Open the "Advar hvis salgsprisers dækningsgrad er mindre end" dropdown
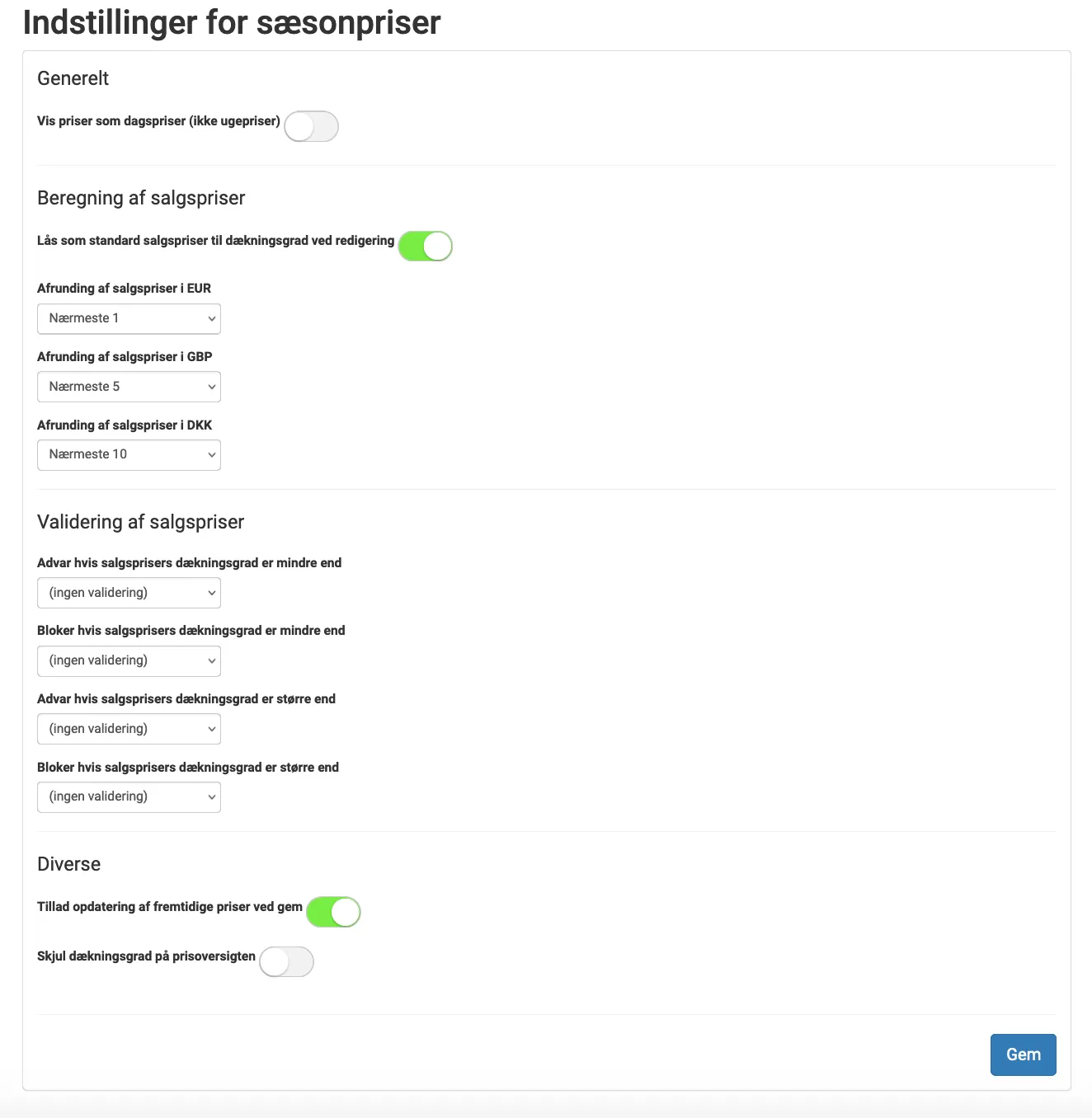The width and height of the screenshot is (1092, 1118). (129, 592)
